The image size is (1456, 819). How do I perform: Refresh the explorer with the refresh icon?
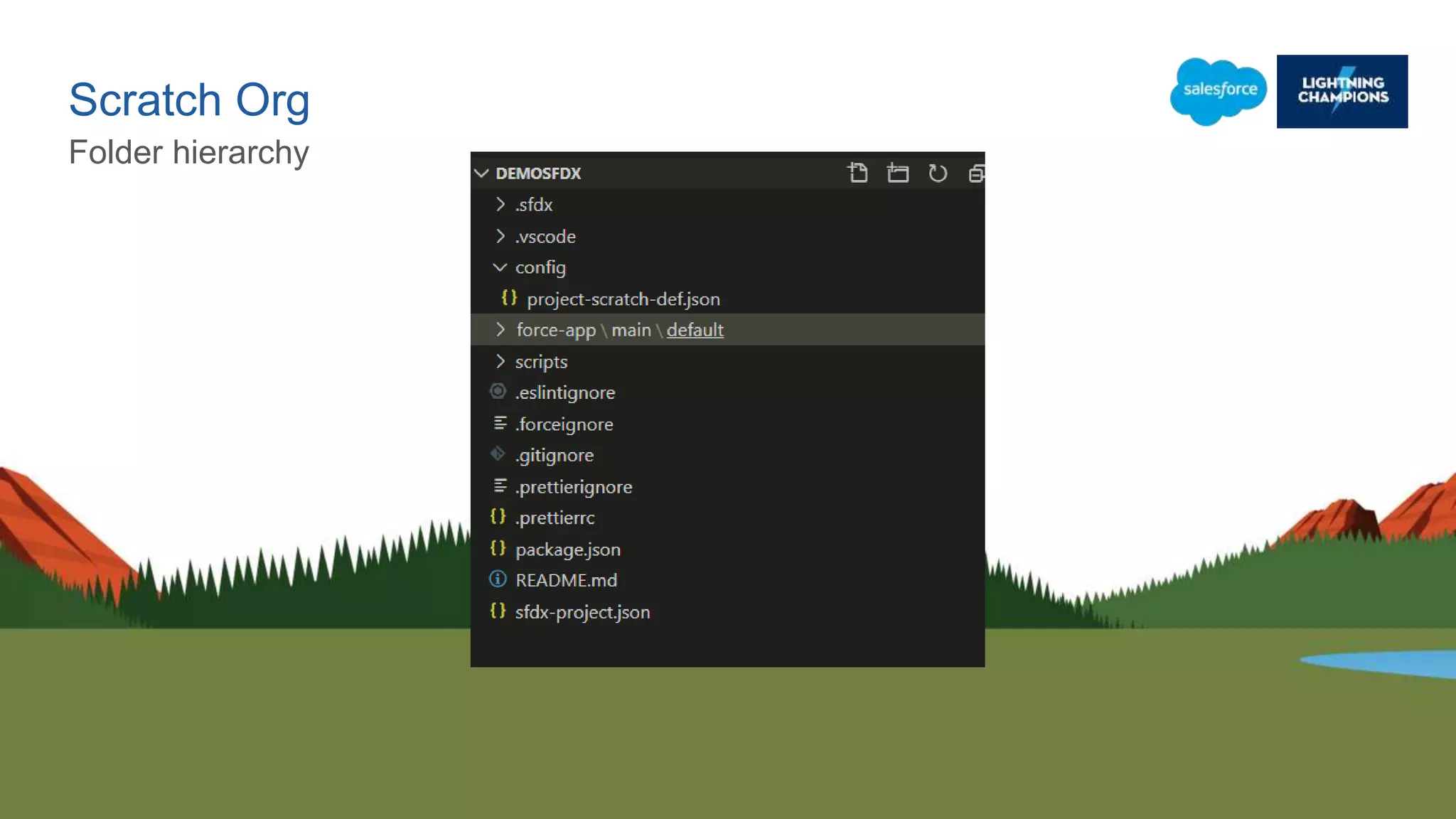[938, 173]
